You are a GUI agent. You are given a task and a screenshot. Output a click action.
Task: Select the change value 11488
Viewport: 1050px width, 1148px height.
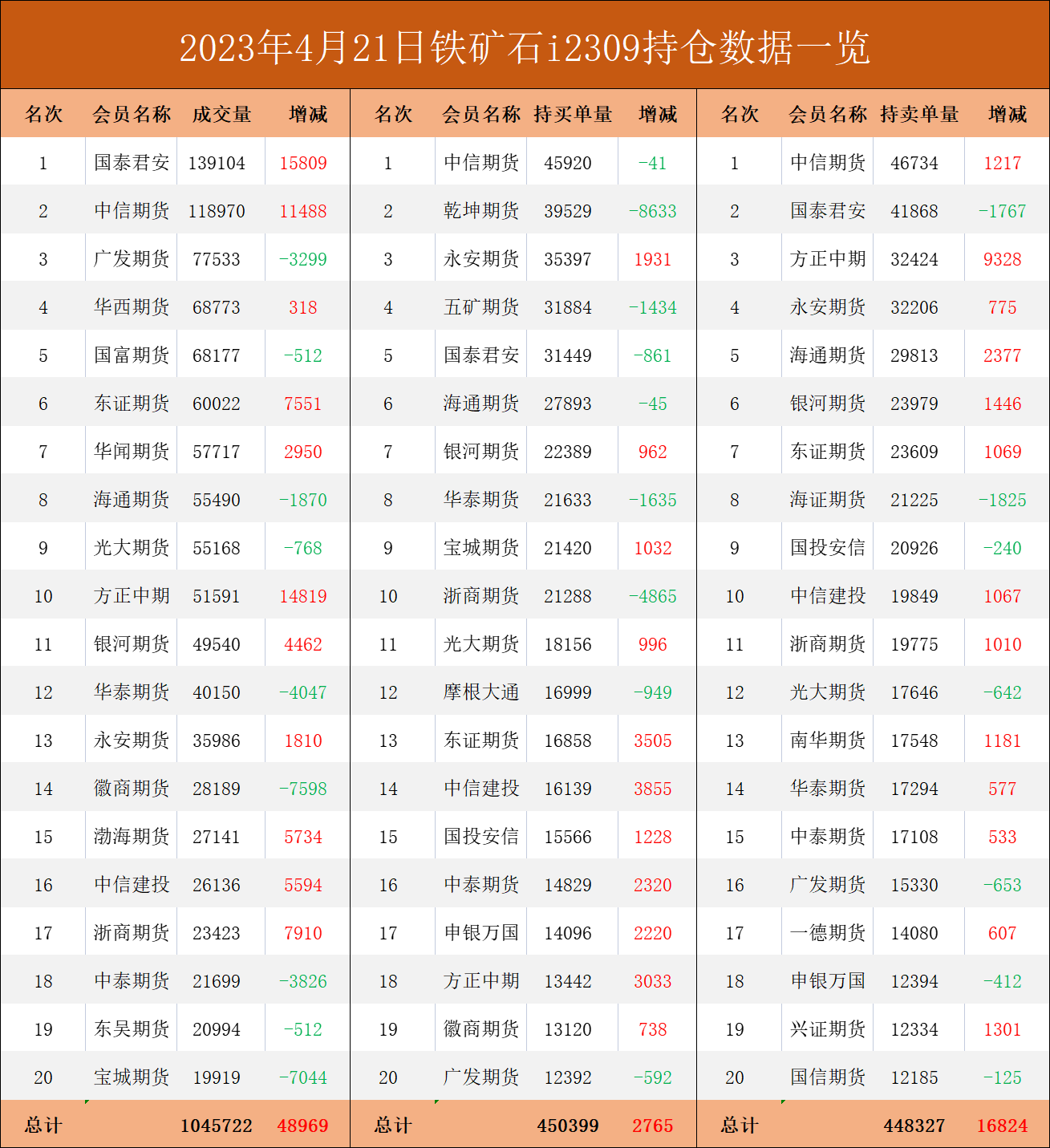303,211
